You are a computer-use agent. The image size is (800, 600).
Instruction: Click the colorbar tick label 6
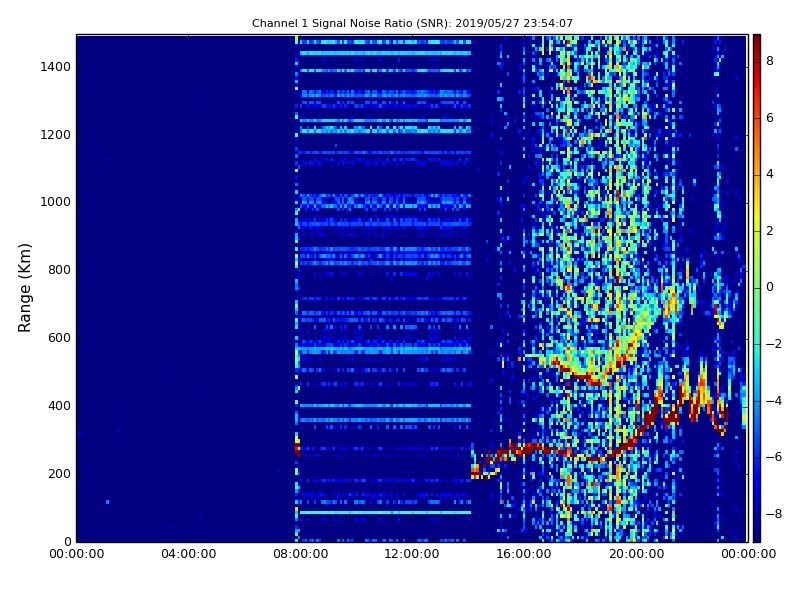(x=770, y=118)
